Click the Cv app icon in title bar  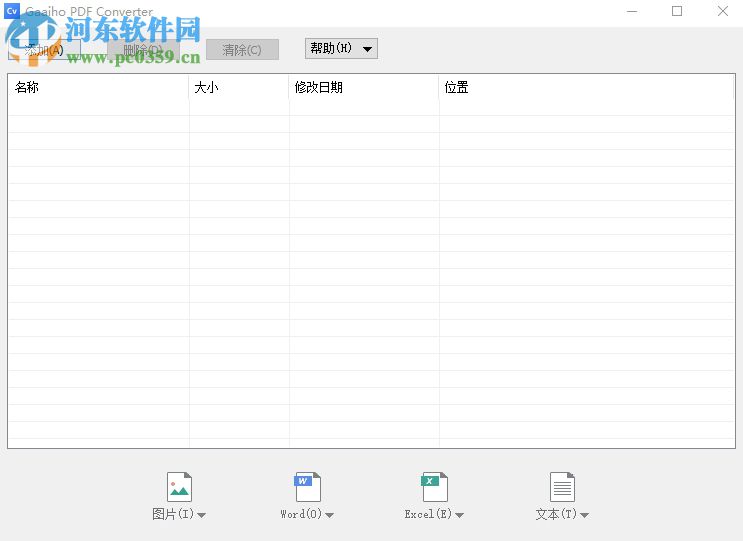tap(12, 12)
